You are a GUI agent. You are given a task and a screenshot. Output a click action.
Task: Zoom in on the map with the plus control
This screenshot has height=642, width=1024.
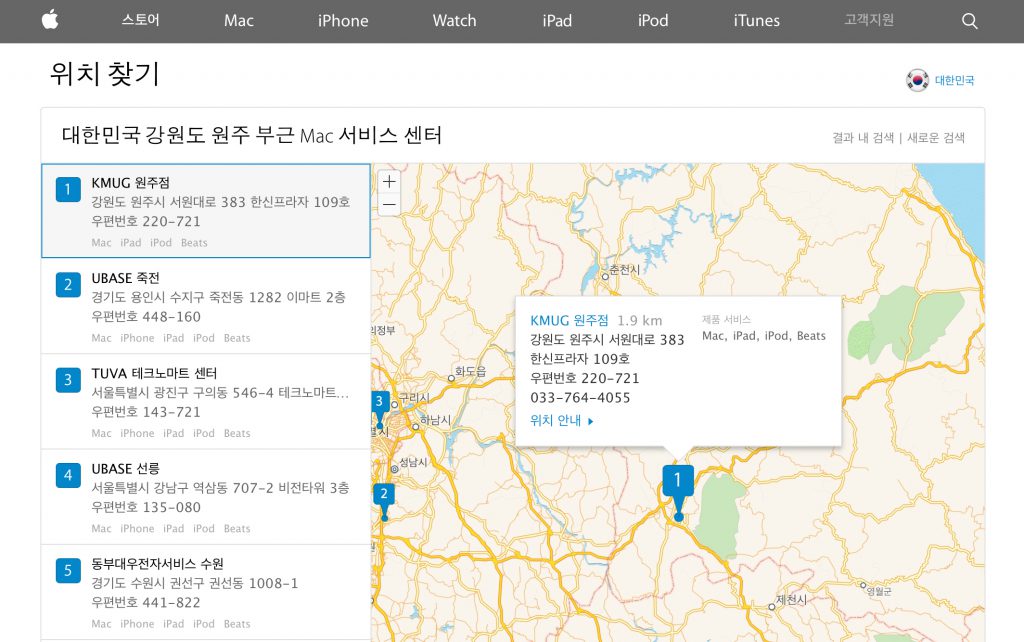click(388, 183)
